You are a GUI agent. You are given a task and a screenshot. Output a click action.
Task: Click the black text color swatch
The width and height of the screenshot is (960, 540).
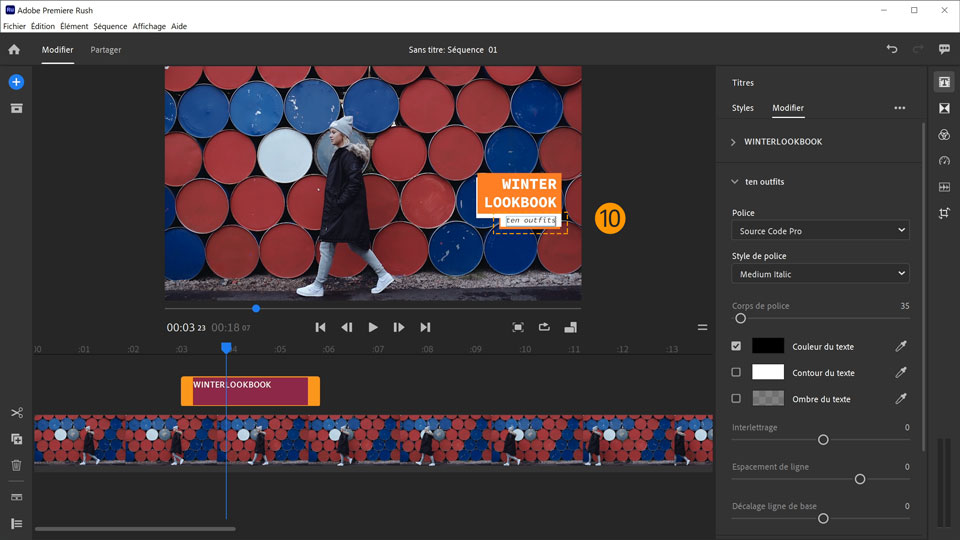click(x=768, y=346)
